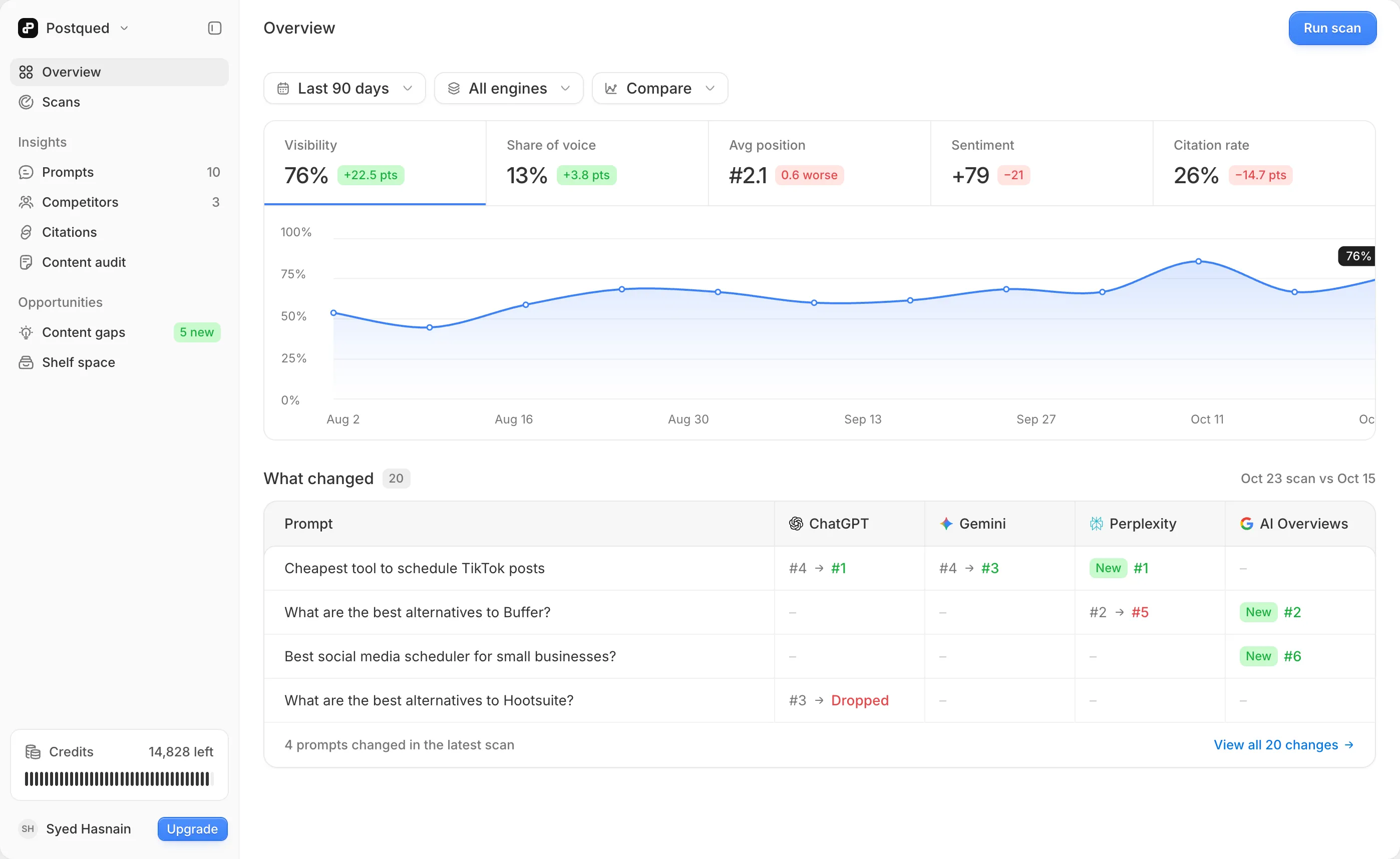Open Content audit page

point(119,262)
